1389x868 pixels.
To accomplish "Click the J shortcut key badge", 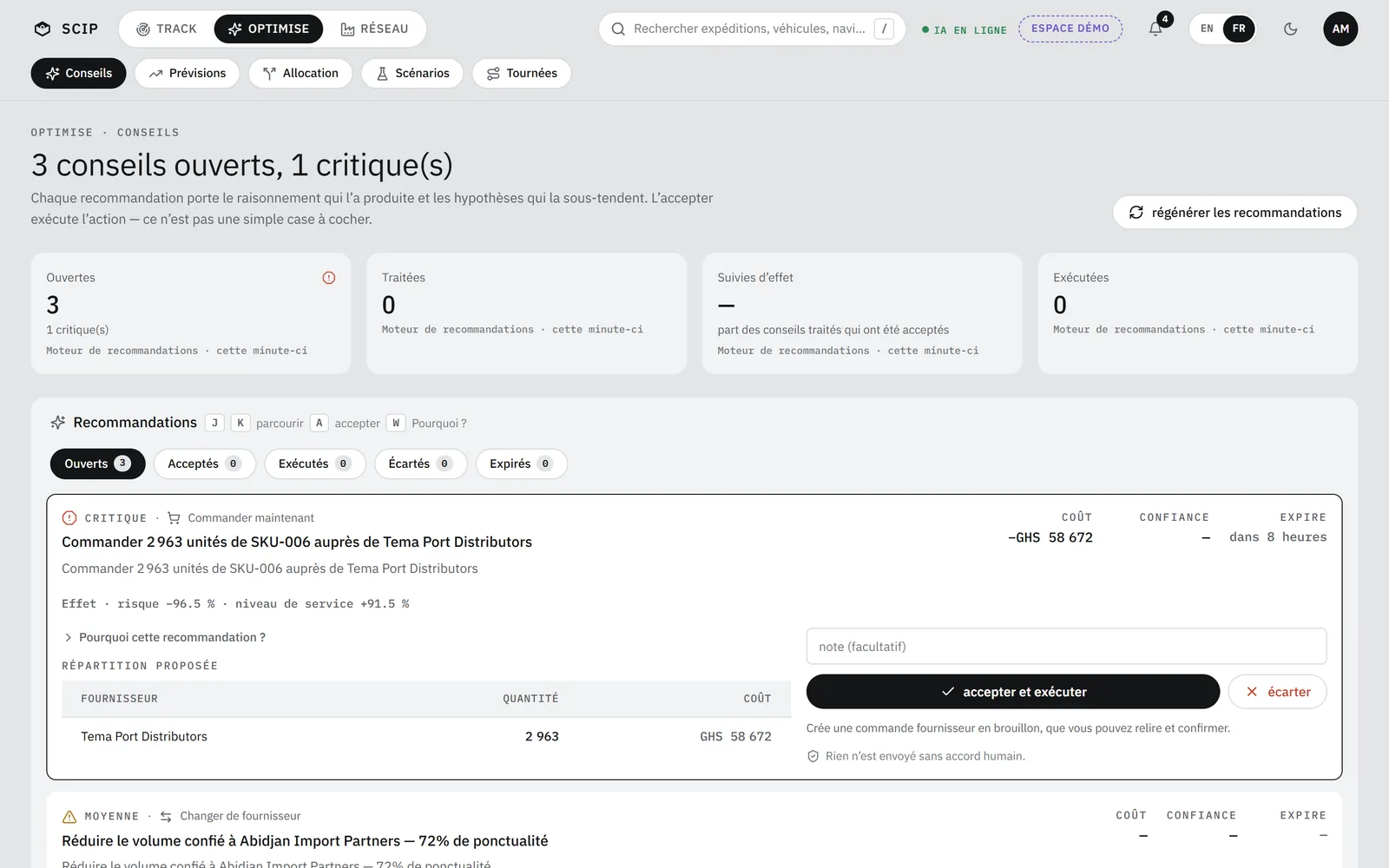I will [214, 423].
